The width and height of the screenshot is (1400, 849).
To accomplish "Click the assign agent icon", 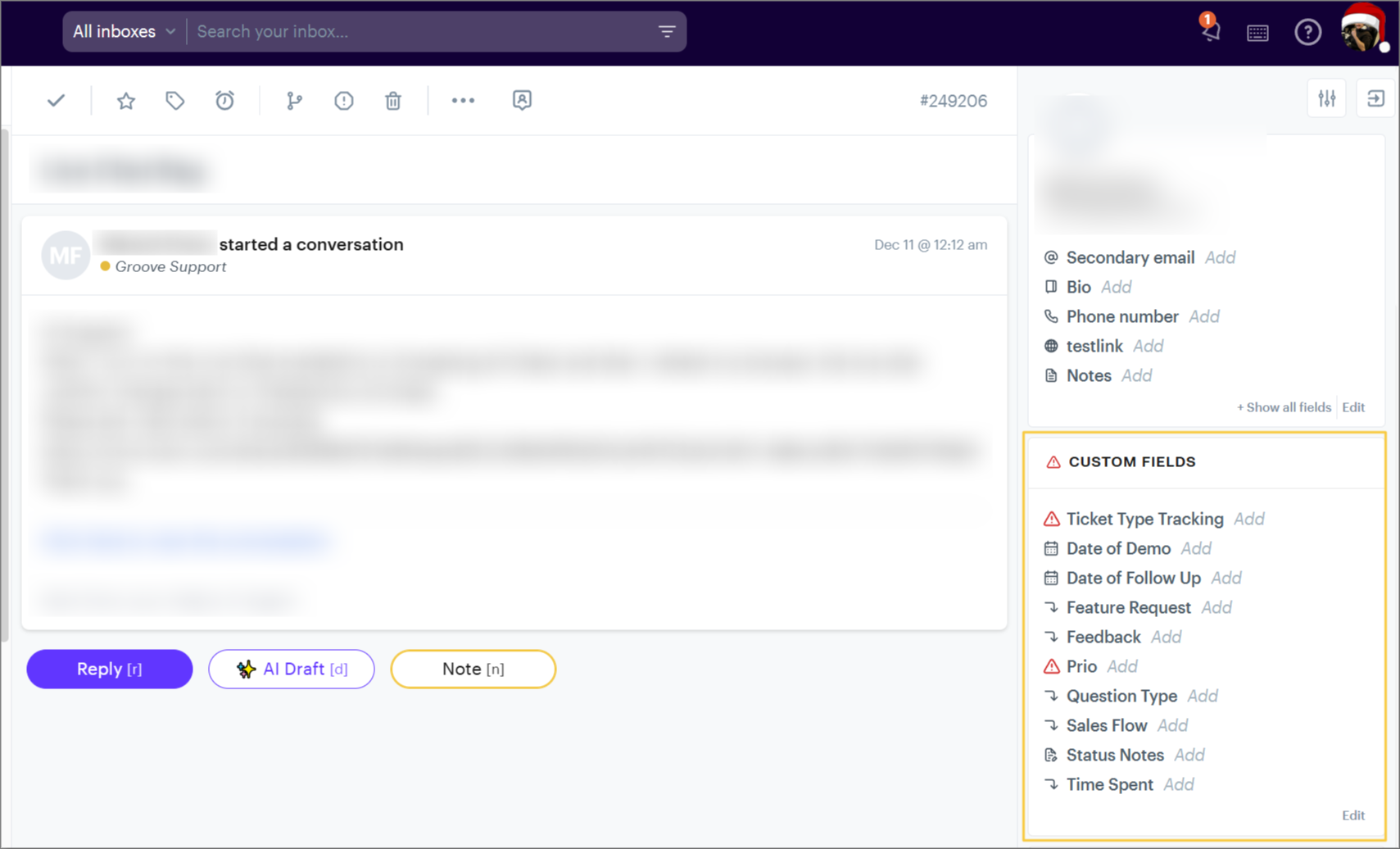I will (522, 100).
